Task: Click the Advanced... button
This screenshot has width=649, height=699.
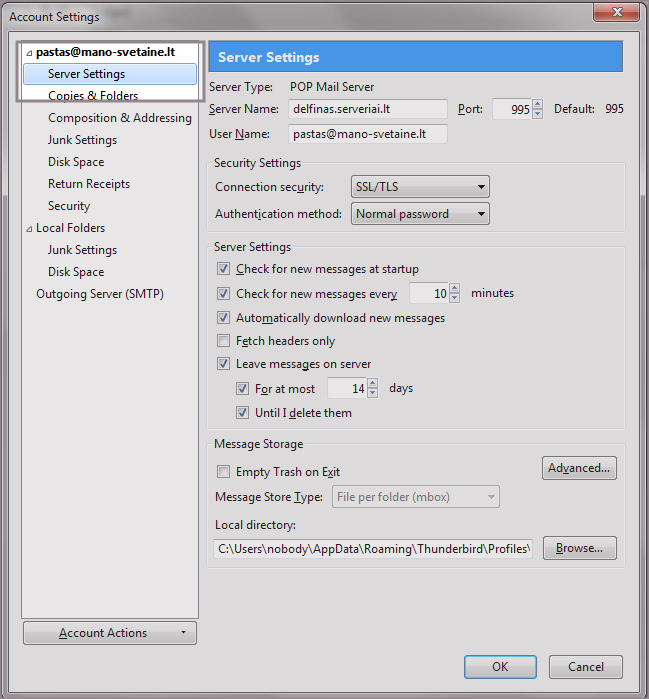Action: coord(579,468)
